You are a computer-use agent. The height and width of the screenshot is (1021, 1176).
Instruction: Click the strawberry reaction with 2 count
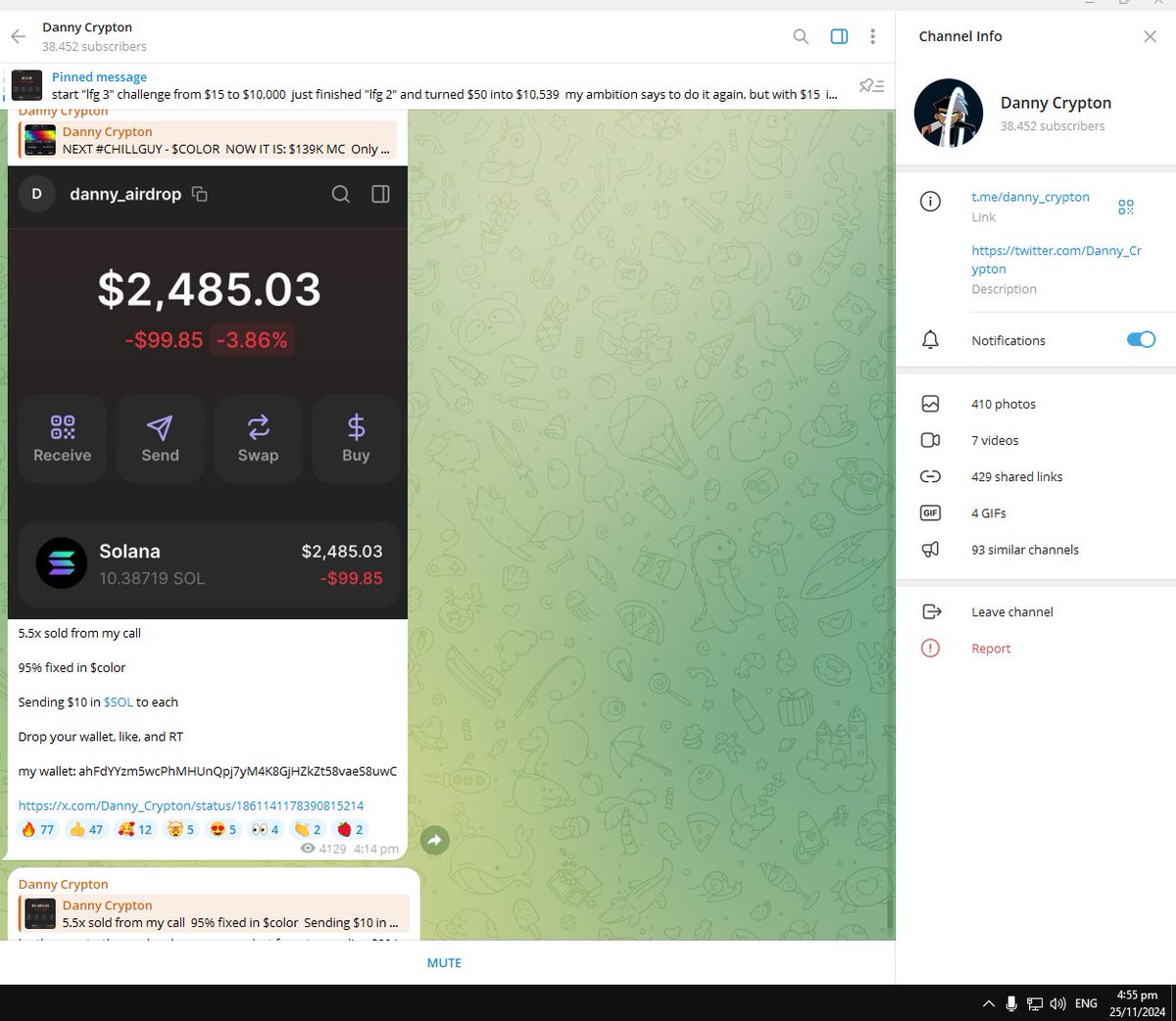tap(350, 829)
